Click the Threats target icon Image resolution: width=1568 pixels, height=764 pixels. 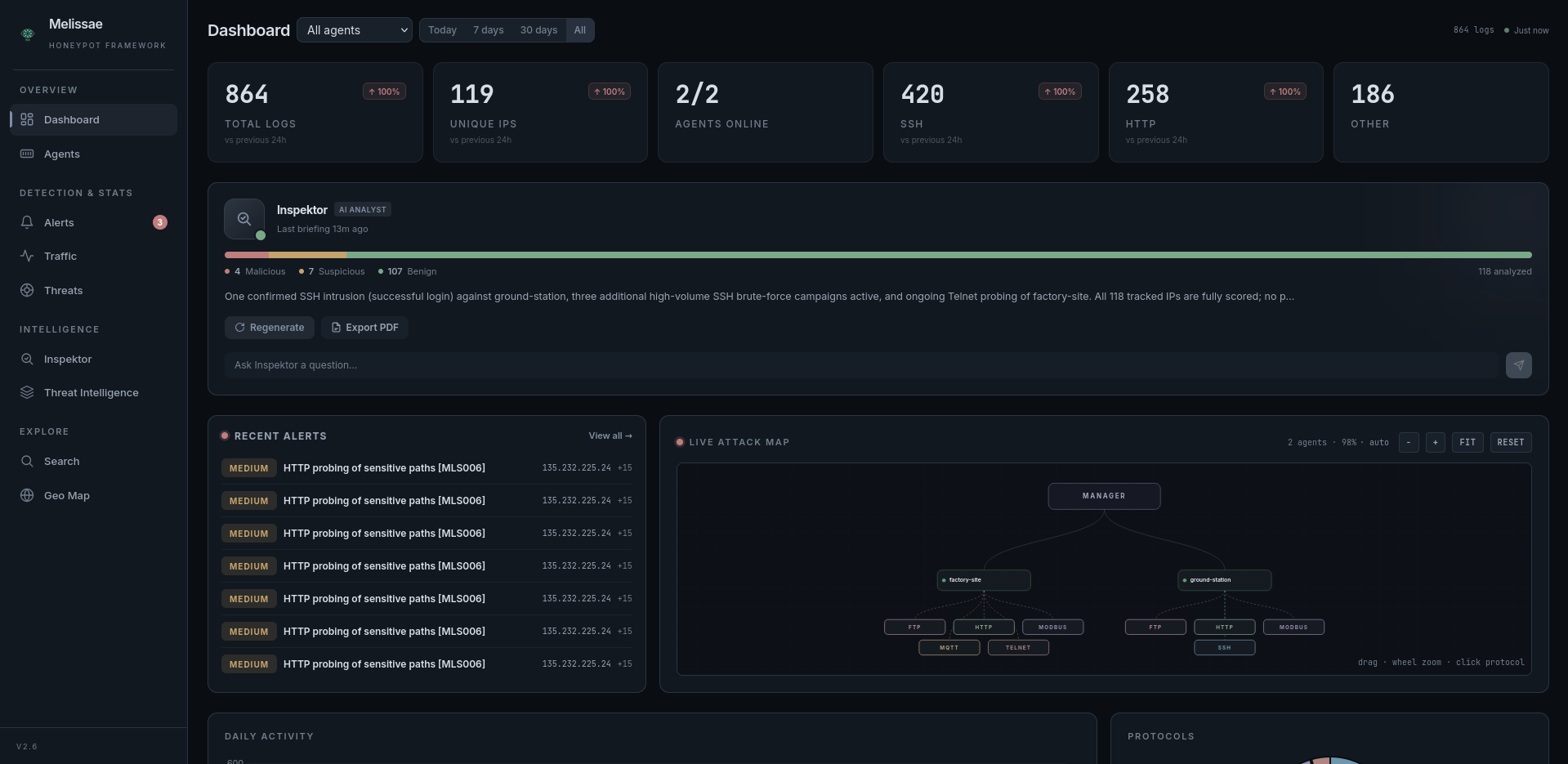(x=27, y=290)
